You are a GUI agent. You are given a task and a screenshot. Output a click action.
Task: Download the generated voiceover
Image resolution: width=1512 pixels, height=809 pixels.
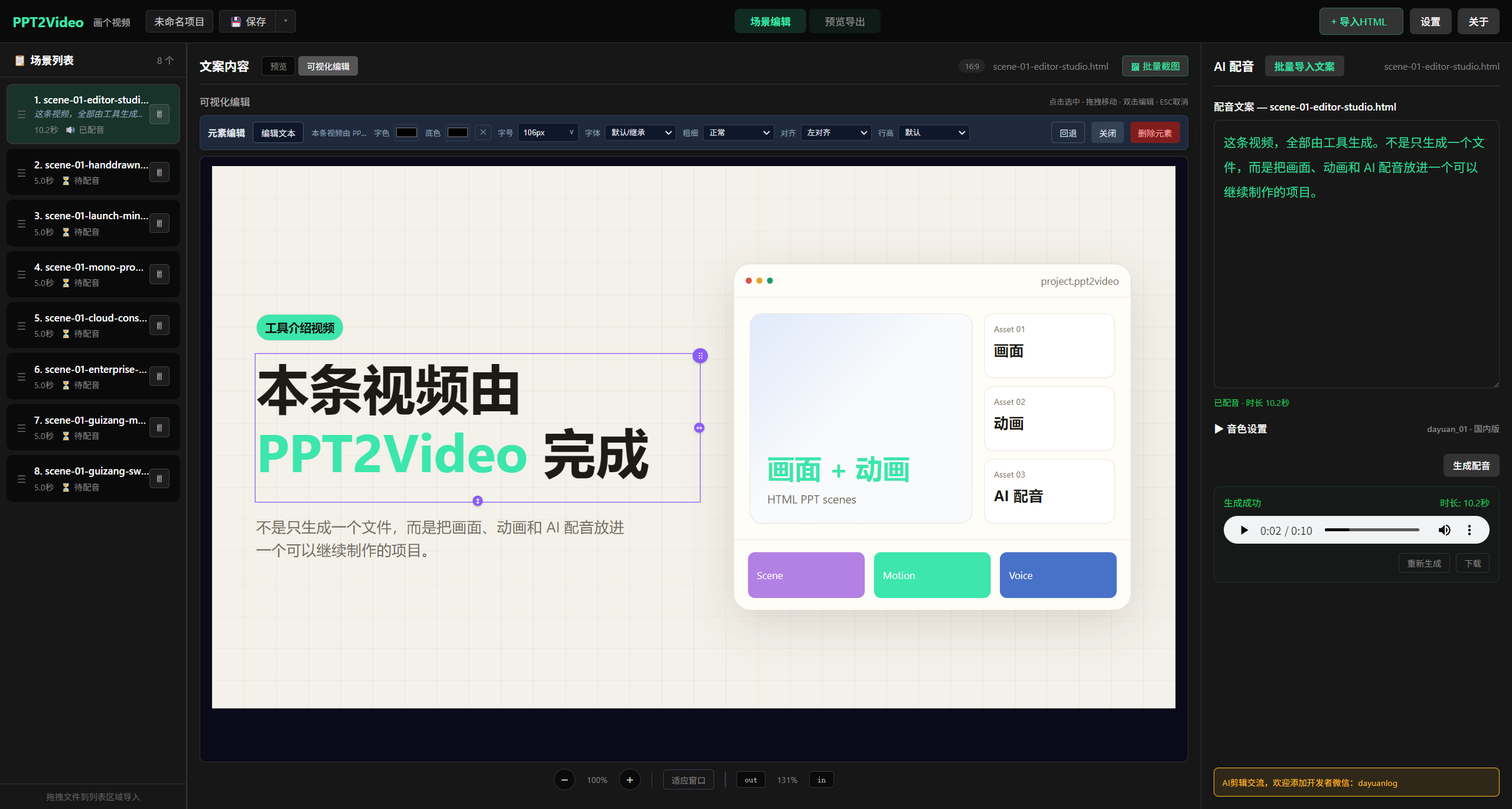click(1472, 563)
